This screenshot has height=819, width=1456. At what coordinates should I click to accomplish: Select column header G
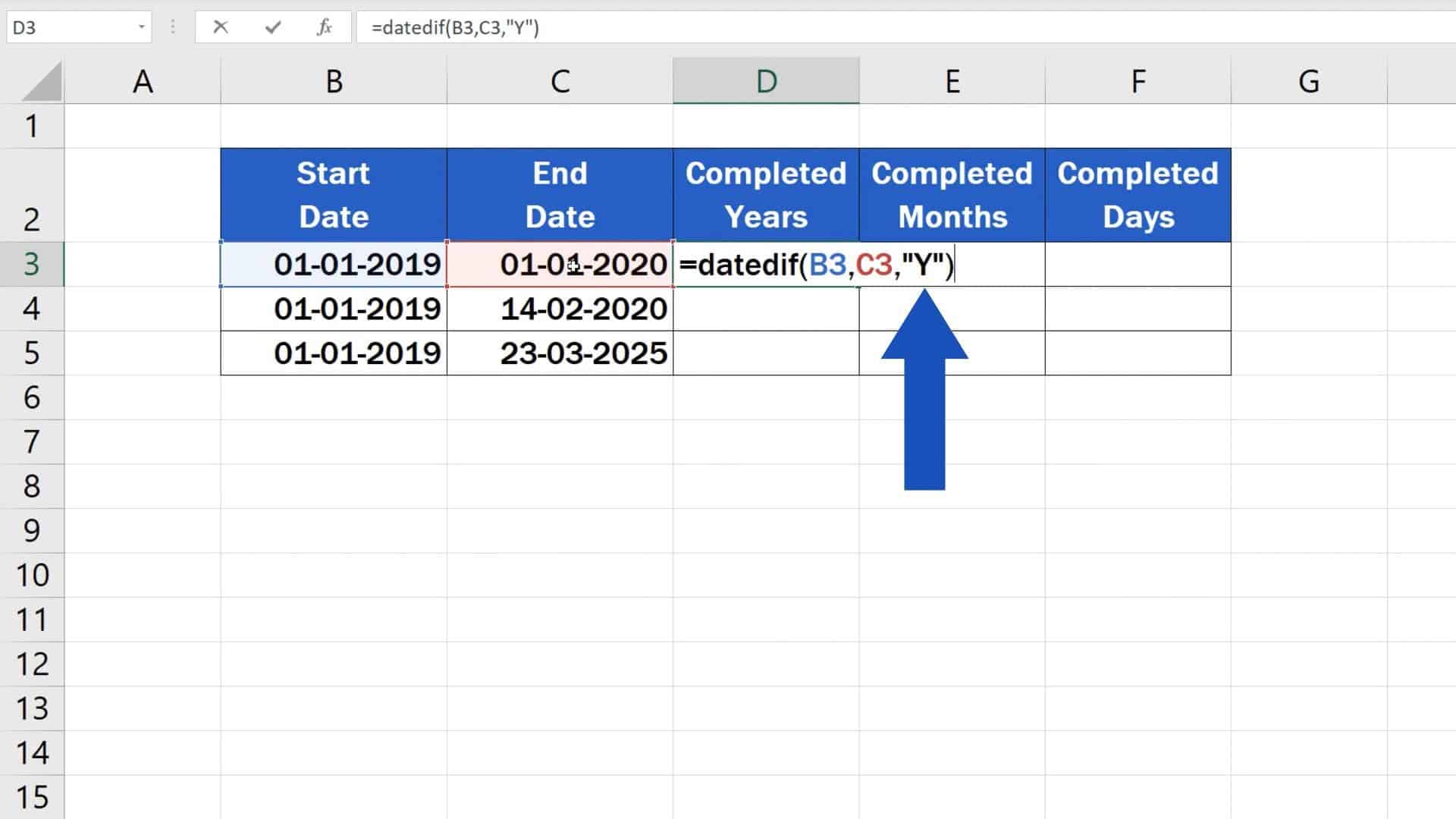[1308, 80]
